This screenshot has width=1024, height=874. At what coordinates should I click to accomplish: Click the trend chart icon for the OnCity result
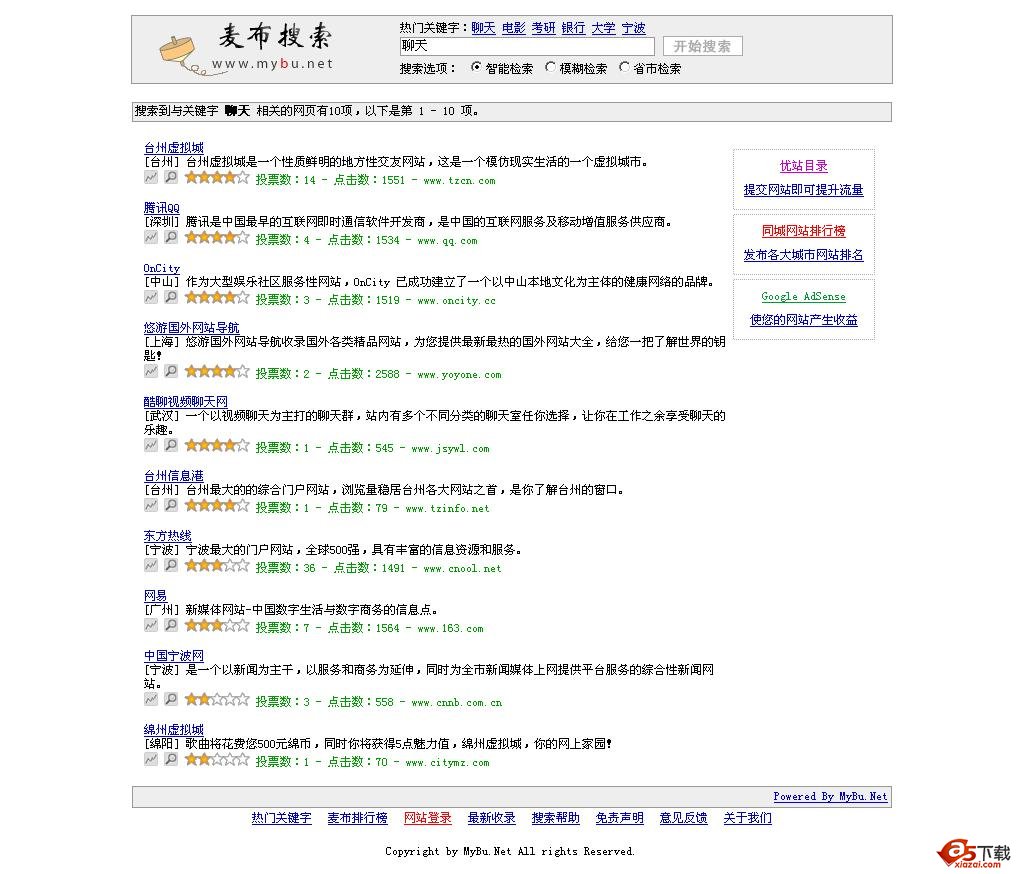(x=151, y=296)
